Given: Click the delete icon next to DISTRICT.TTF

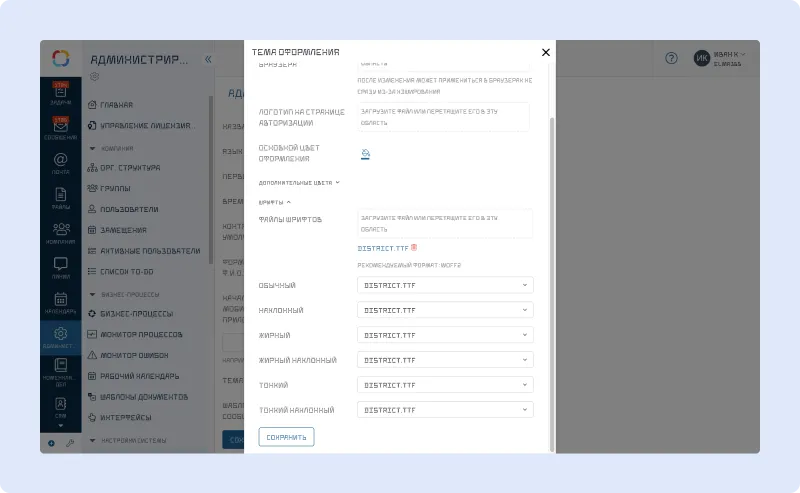Looking at the screenshot, I should pos(414,247).
